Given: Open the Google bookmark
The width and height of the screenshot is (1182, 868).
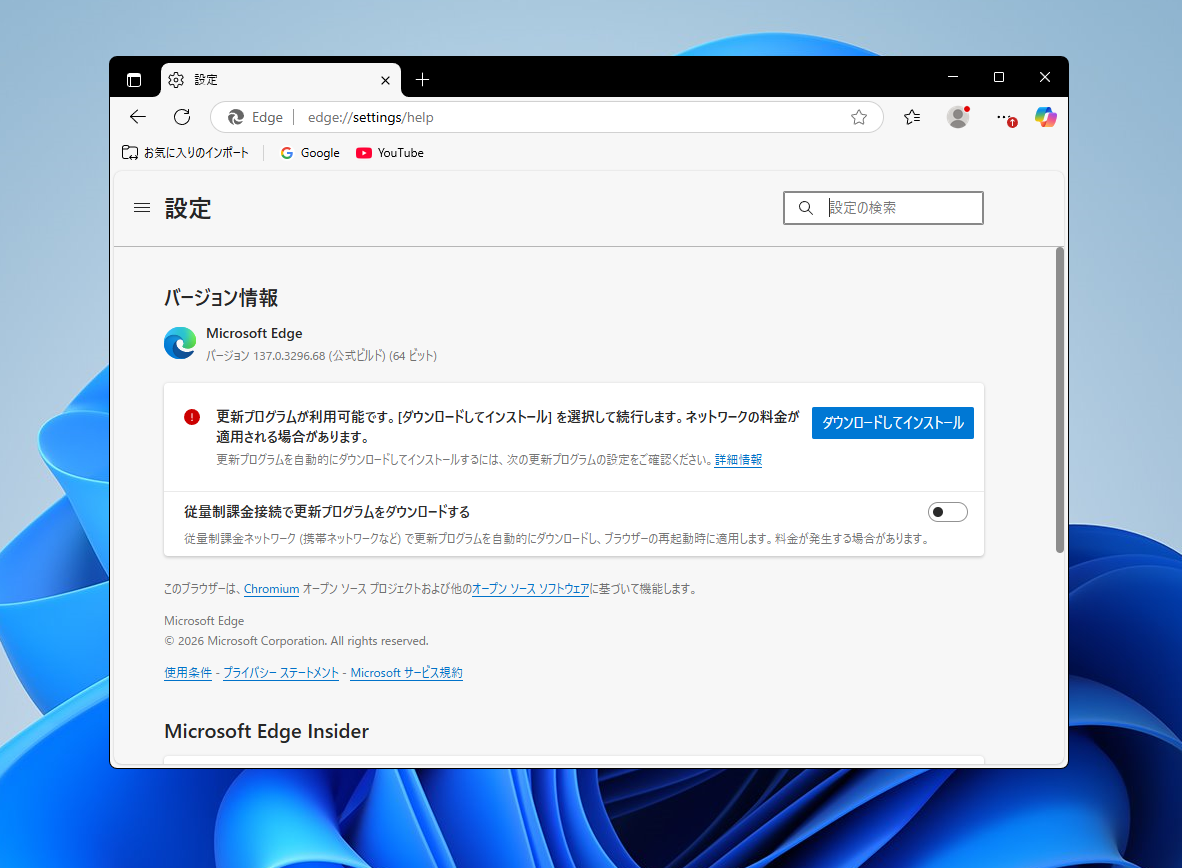Looking at the screenshot, I should [310, 152].
